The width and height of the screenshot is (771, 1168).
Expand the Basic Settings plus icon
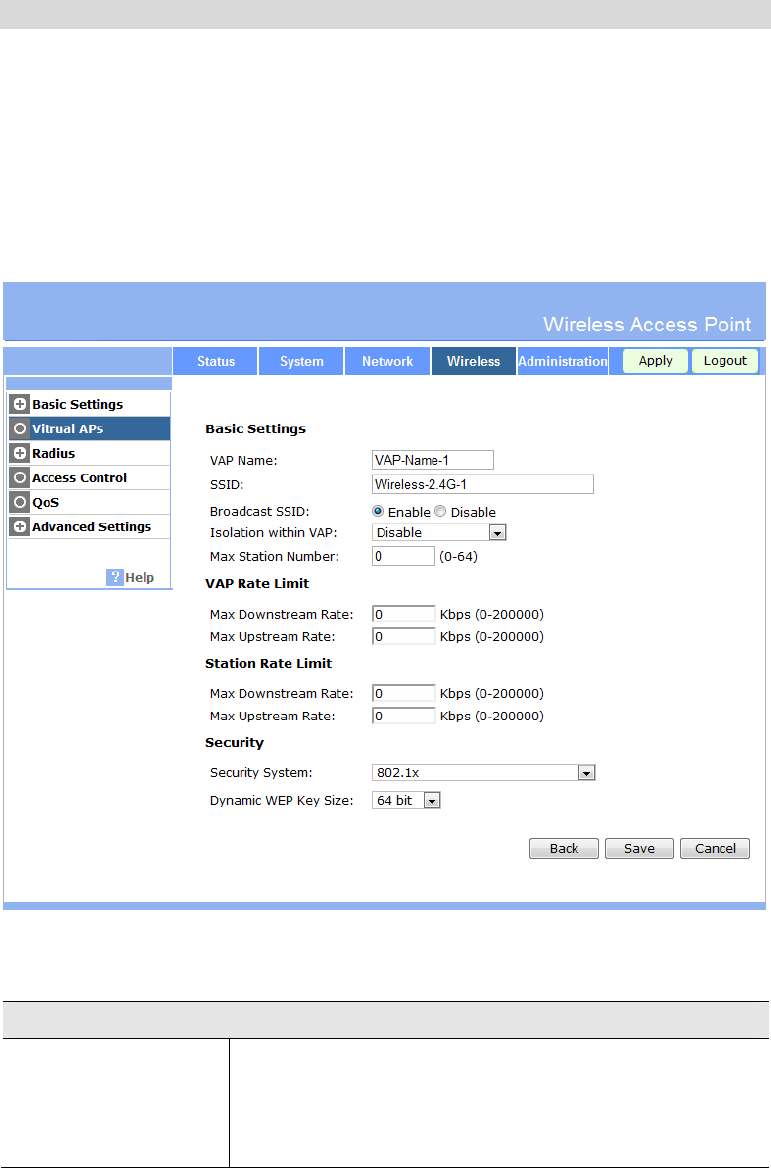click(20, 404)
